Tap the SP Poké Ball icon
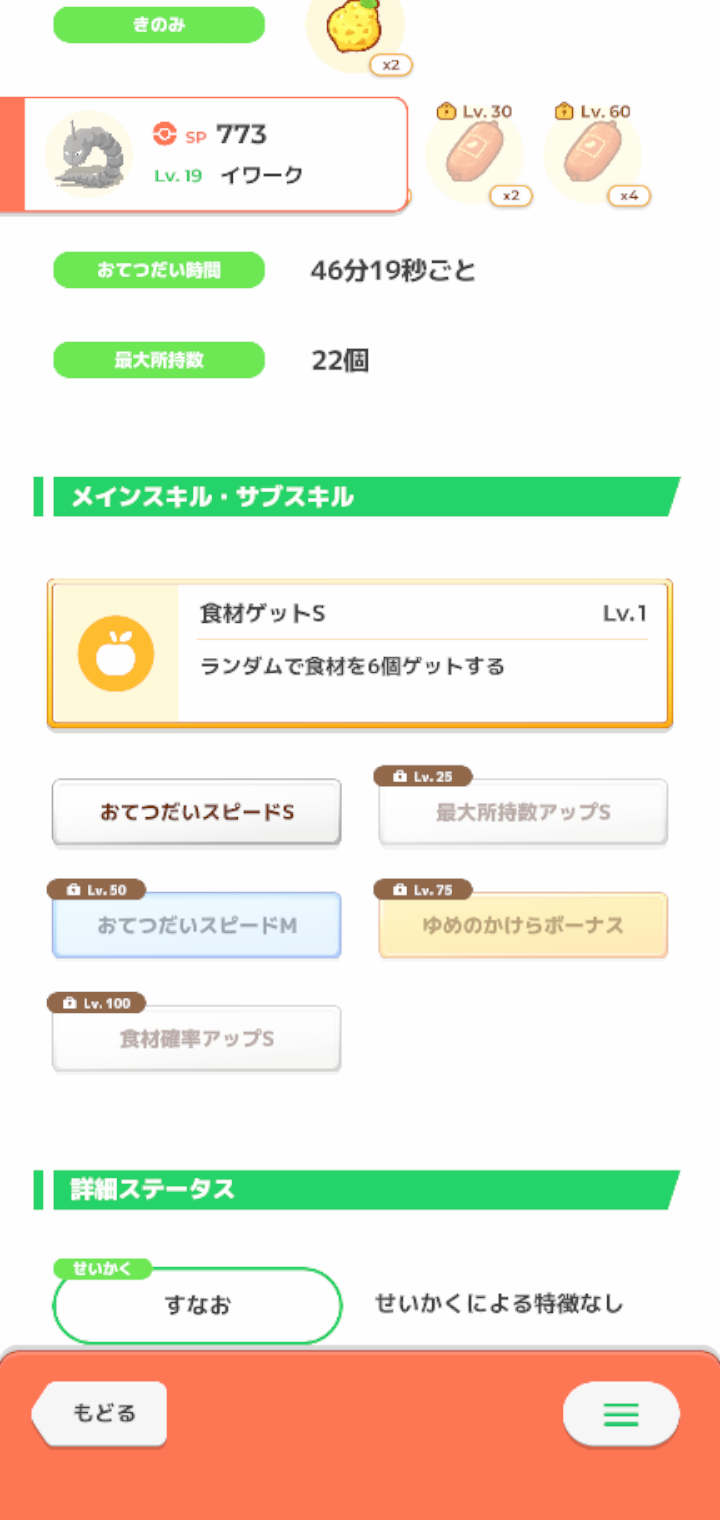The height and width of the screenshot is (1520, 720). (x=164, y=134)
